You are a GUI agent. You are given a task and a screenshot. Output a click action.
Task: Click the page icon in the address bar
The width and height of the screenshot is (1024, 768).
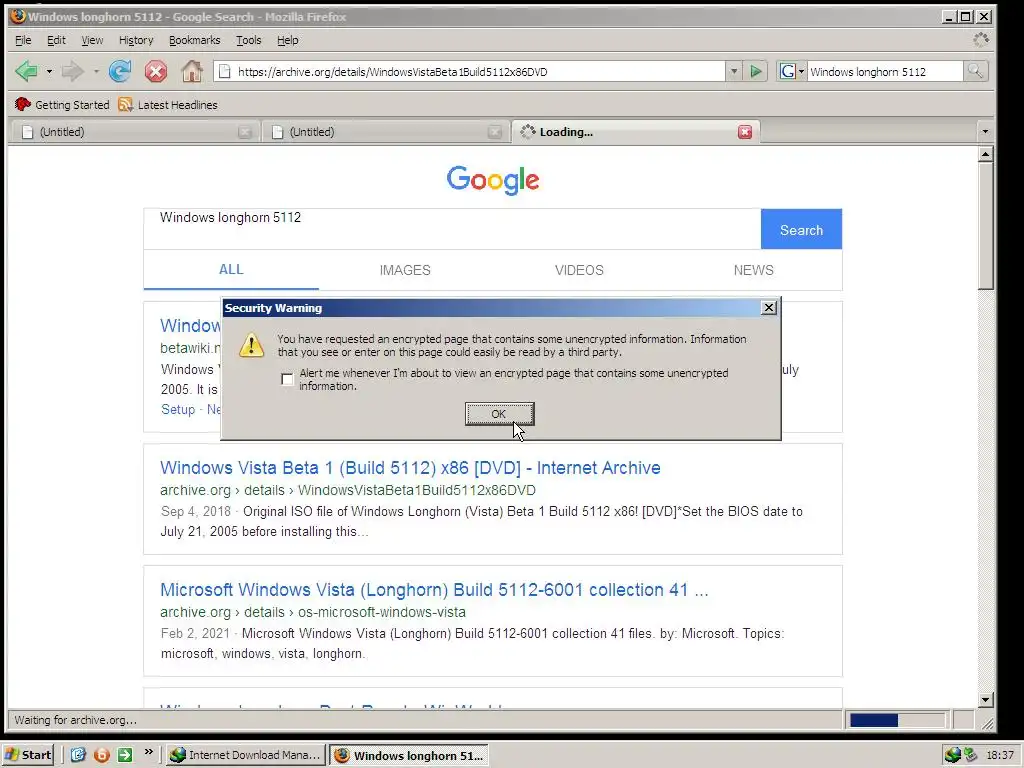(225, 71)
